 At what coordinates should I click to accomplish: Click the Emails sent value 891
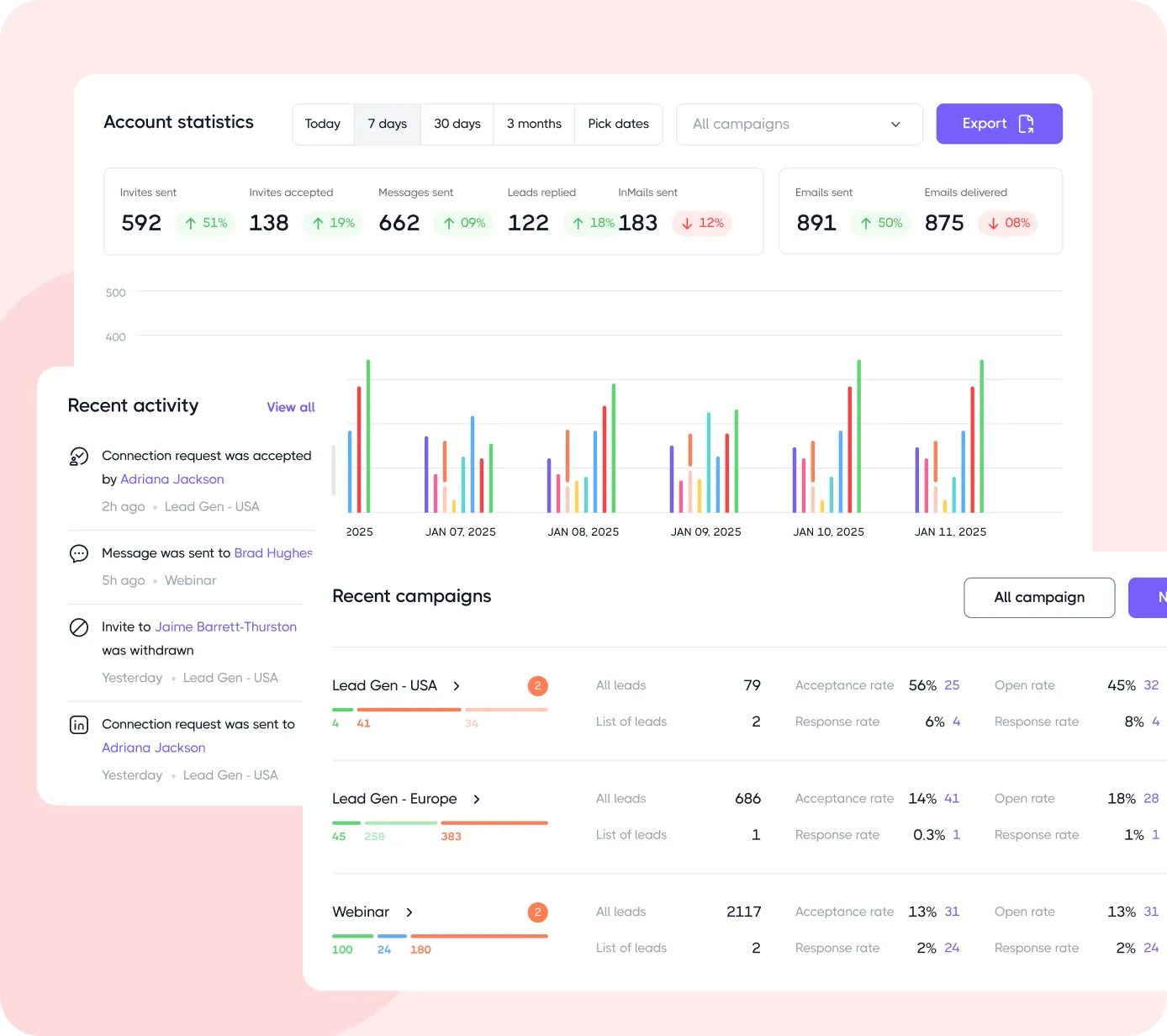point(816,223)
